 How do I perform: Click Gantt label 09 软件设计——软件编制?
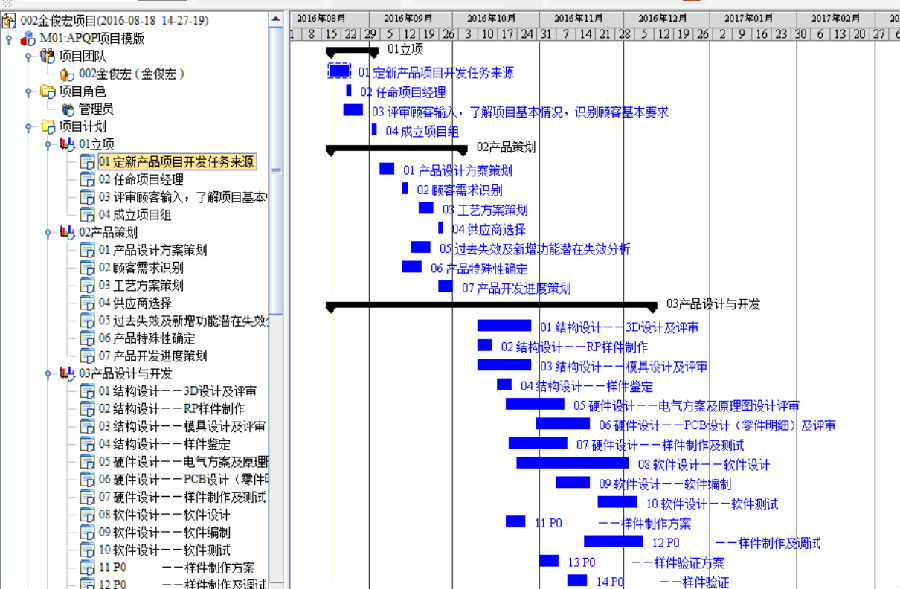[x=665, y=484]
